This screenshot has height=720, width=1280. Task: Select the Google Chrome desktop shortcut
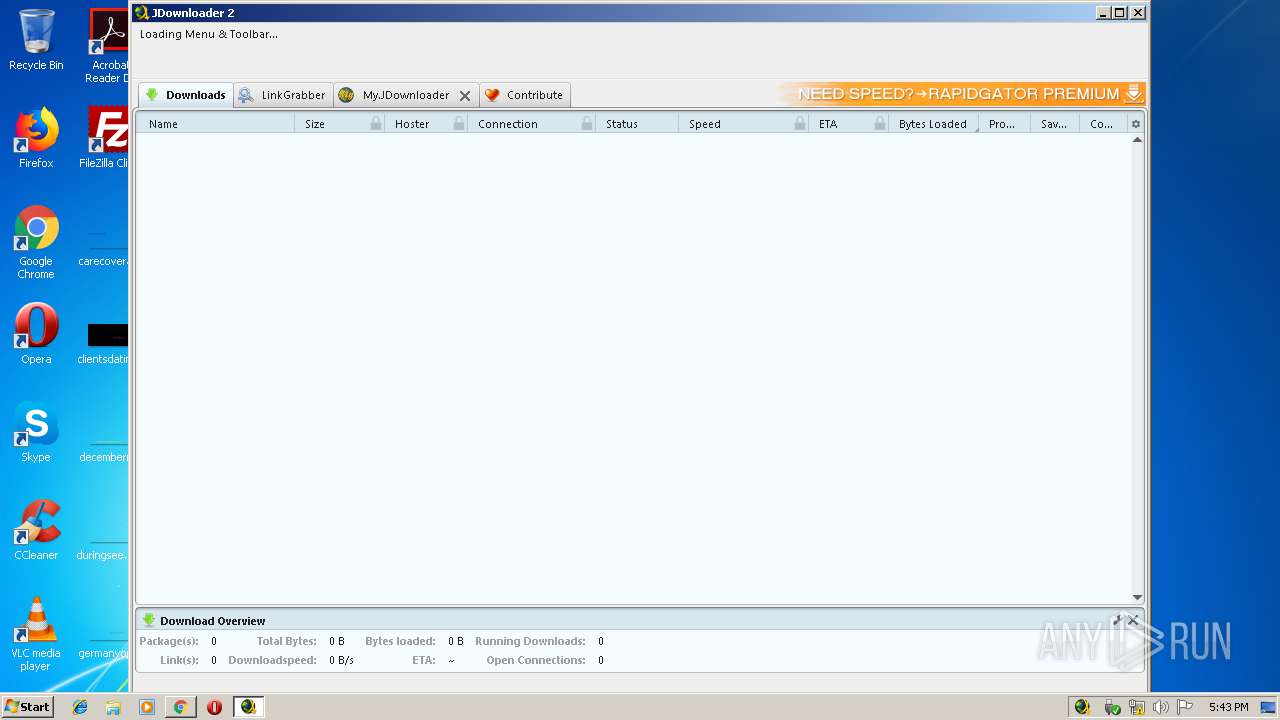[x=36, y=242]
